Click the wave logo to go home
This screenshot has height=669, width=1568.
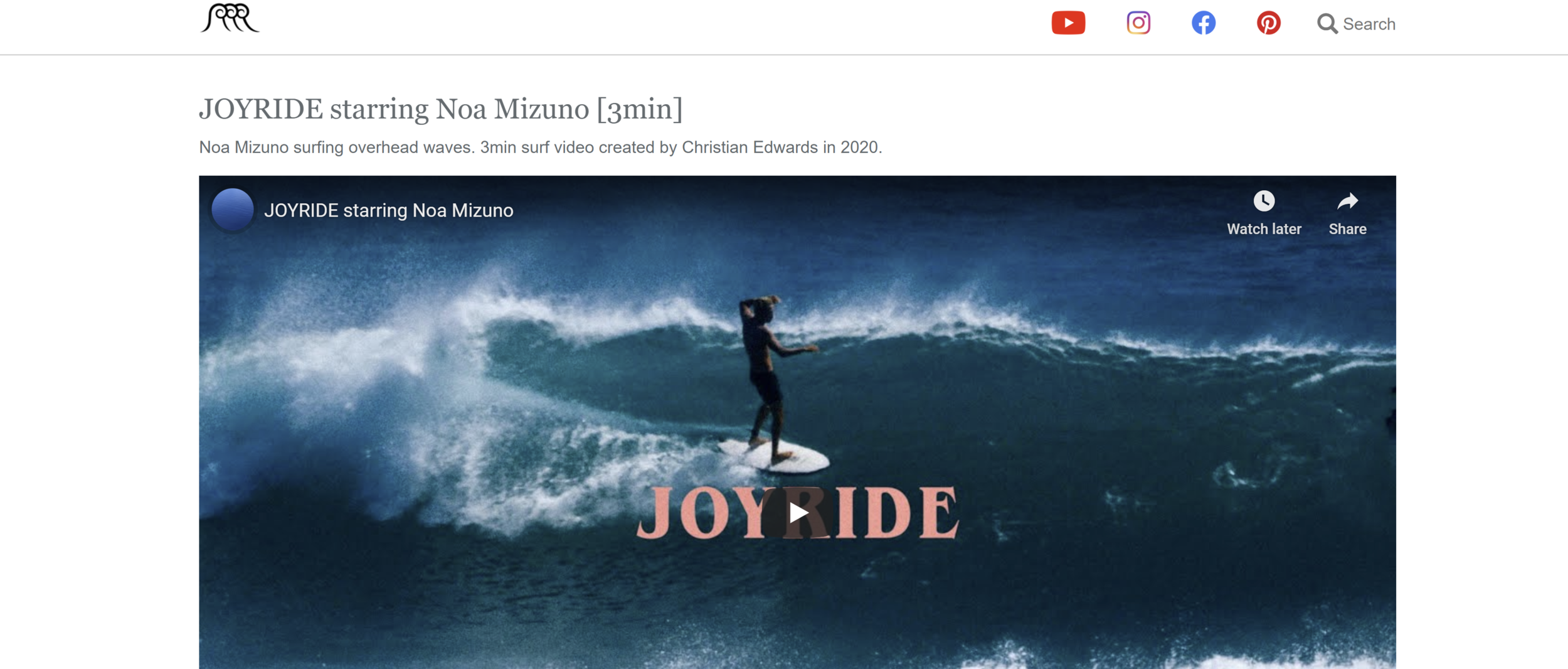pos(229,18)
